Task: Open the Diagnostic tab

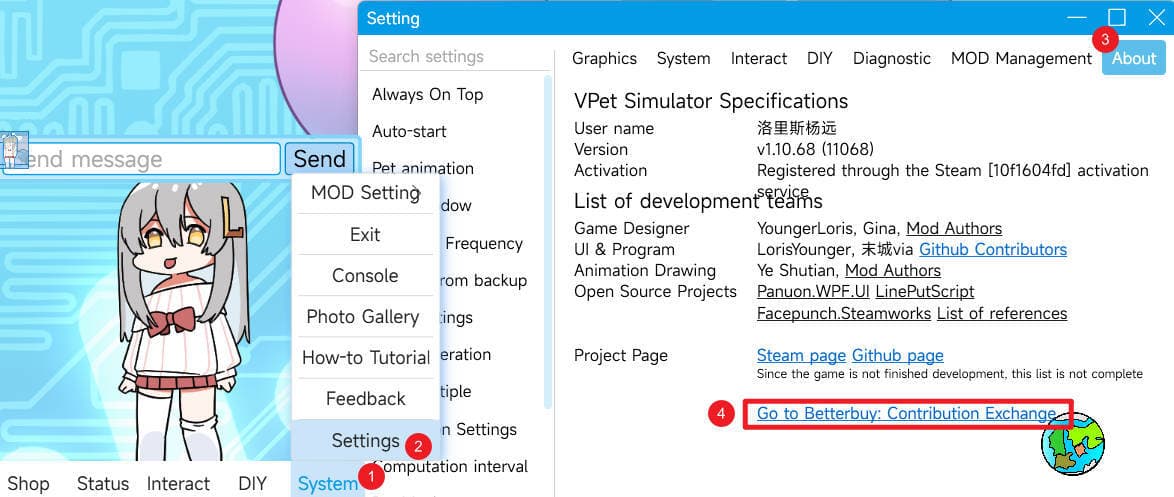Action: tap(892, 58)
